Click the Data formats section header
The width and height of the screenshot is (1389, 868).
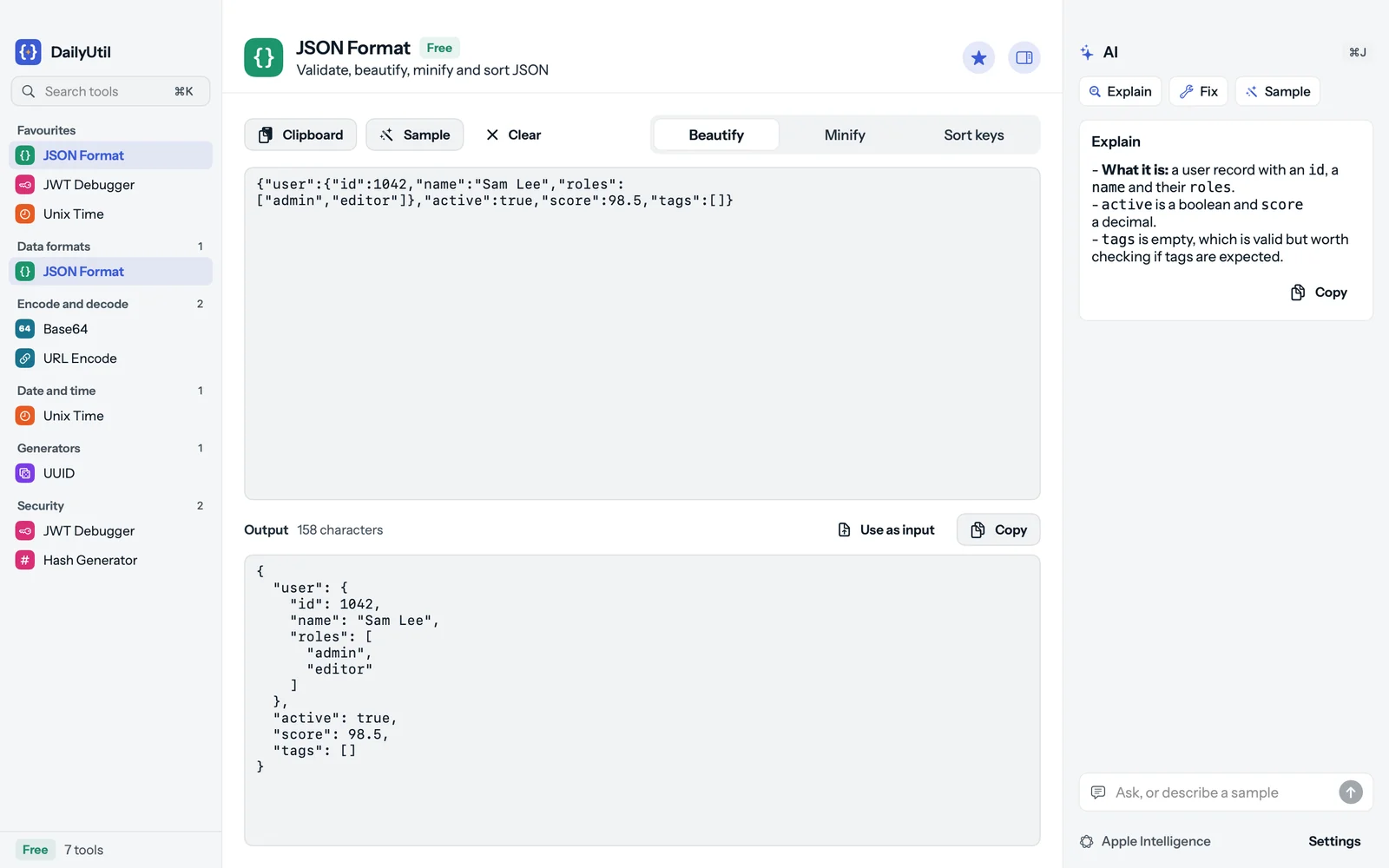54,247
